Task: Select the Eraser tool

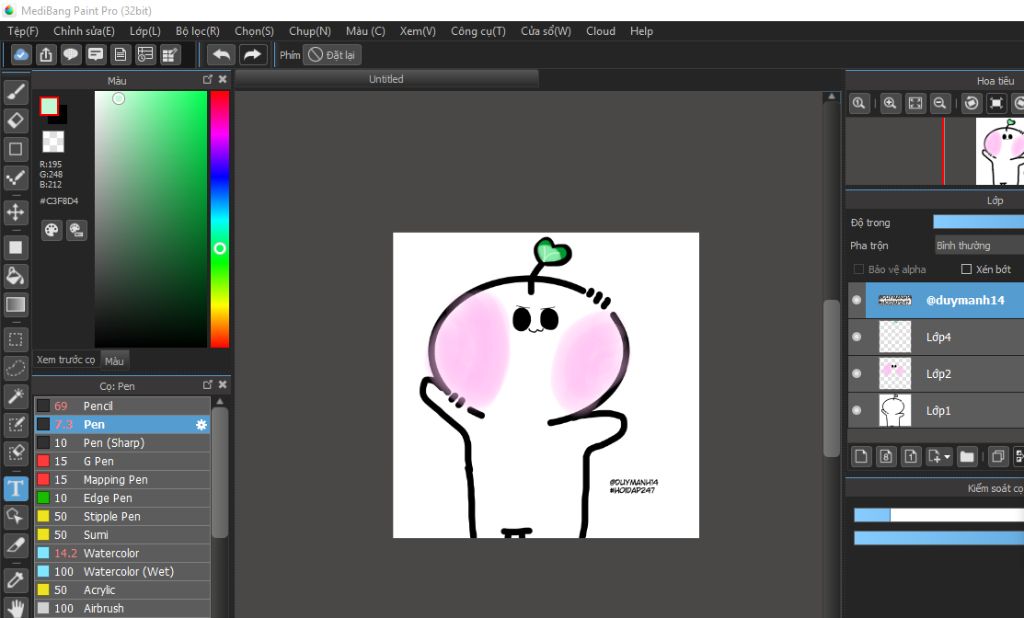Action: point(16,120)
